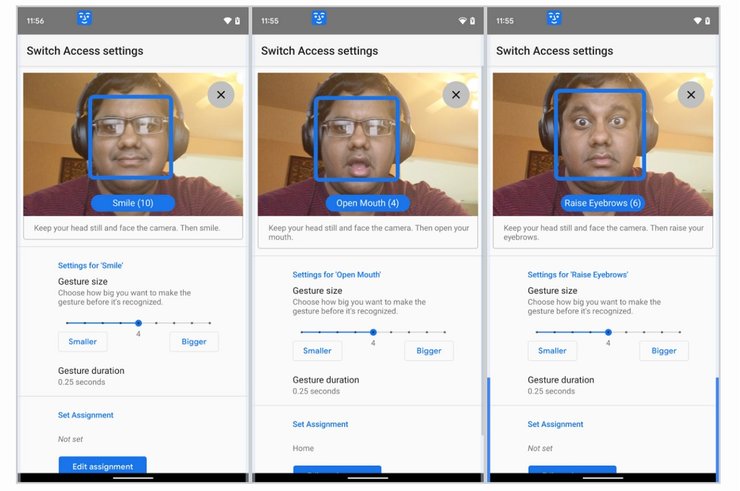Screen dimensions: 740x491
Task: Click Raise Eyebrows gesture size slider handle
Action: pyautogui.click(x=608, y=332)
